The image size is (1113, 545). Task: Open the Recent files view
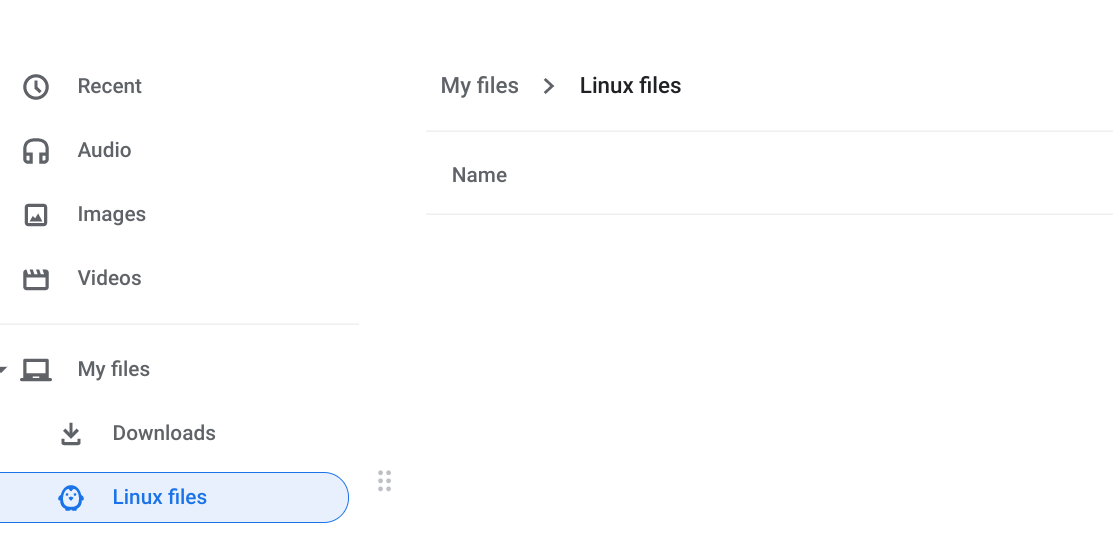[109, 87]
